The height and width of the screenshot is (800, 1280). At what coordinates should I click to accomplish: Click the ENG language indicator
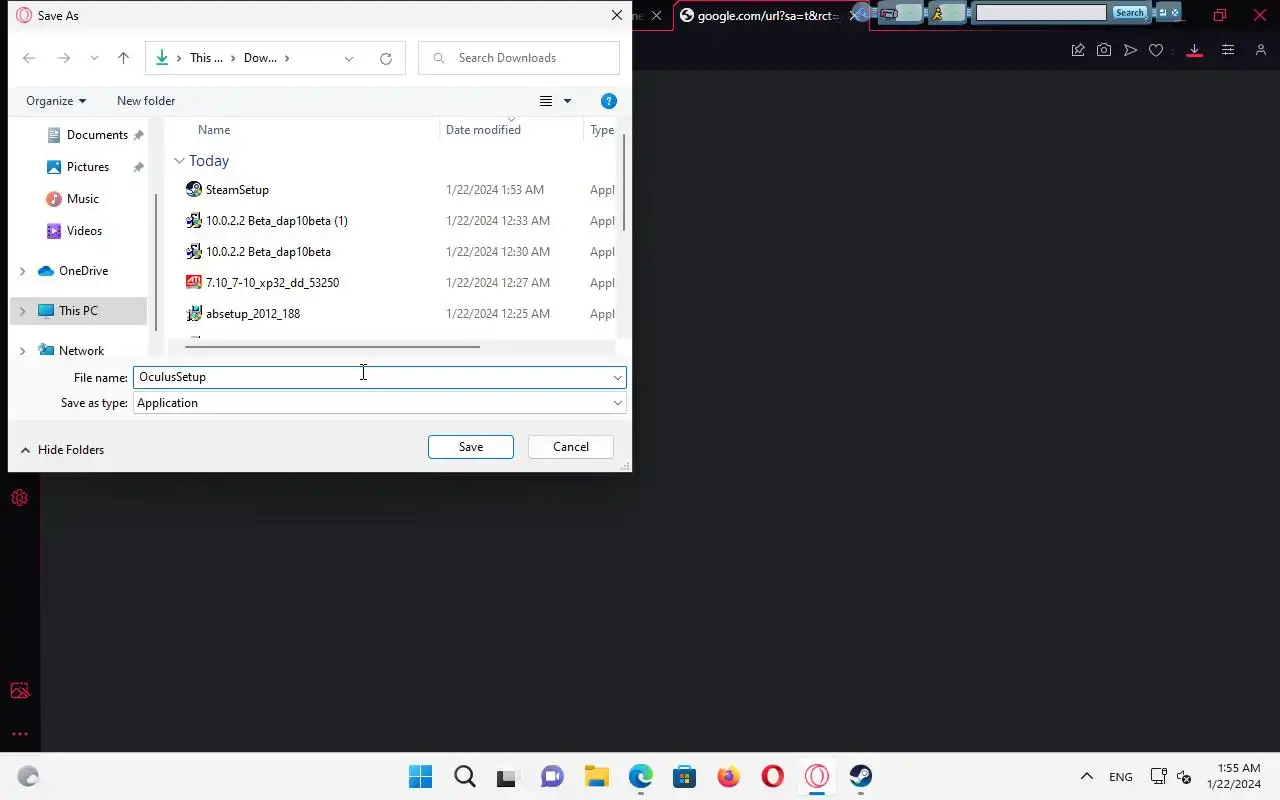pos(1121,777)
